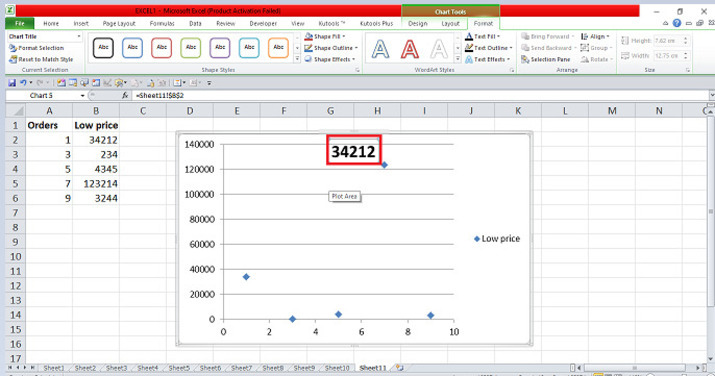The width and height of the screenshot is (715, 376).
Task: Open the Shape Fill dropdown
Action: click(x=325, y=36)
